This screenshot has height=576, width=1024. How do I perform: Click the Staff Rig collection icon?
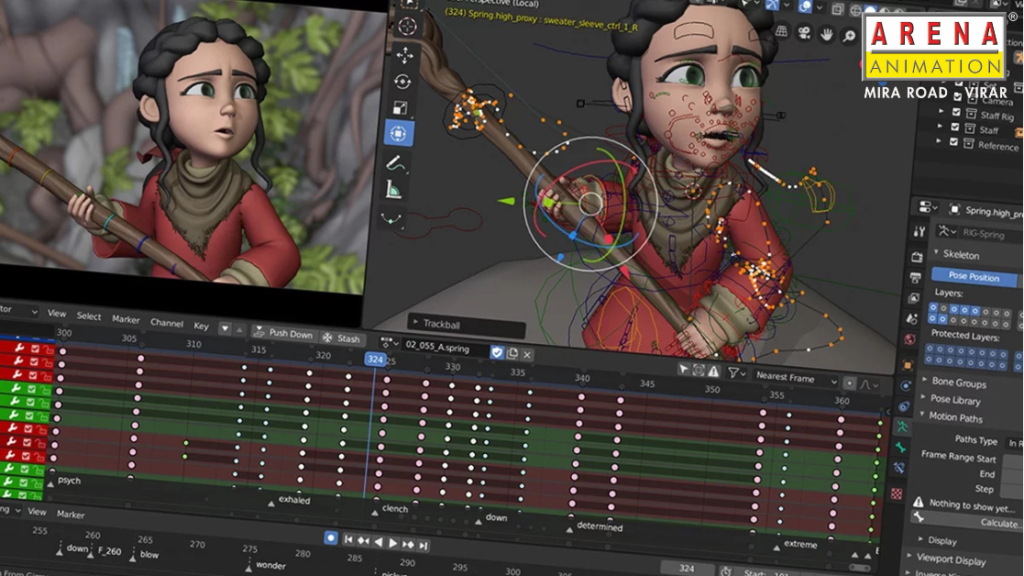[x=972, y=114]
